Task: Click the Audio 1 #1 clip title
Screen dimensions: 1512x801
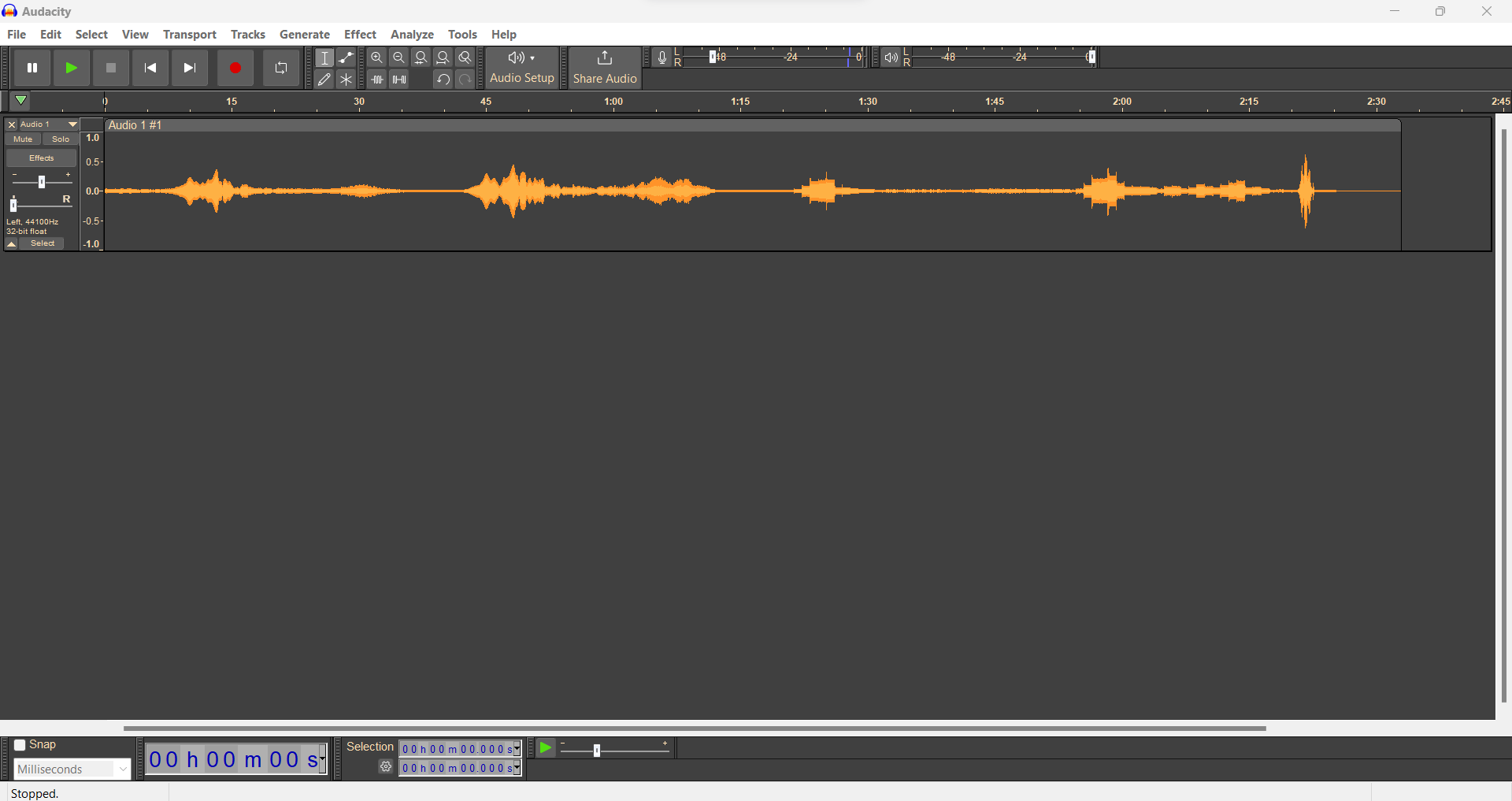Action: pyautogui.click(x=135, y=125)
